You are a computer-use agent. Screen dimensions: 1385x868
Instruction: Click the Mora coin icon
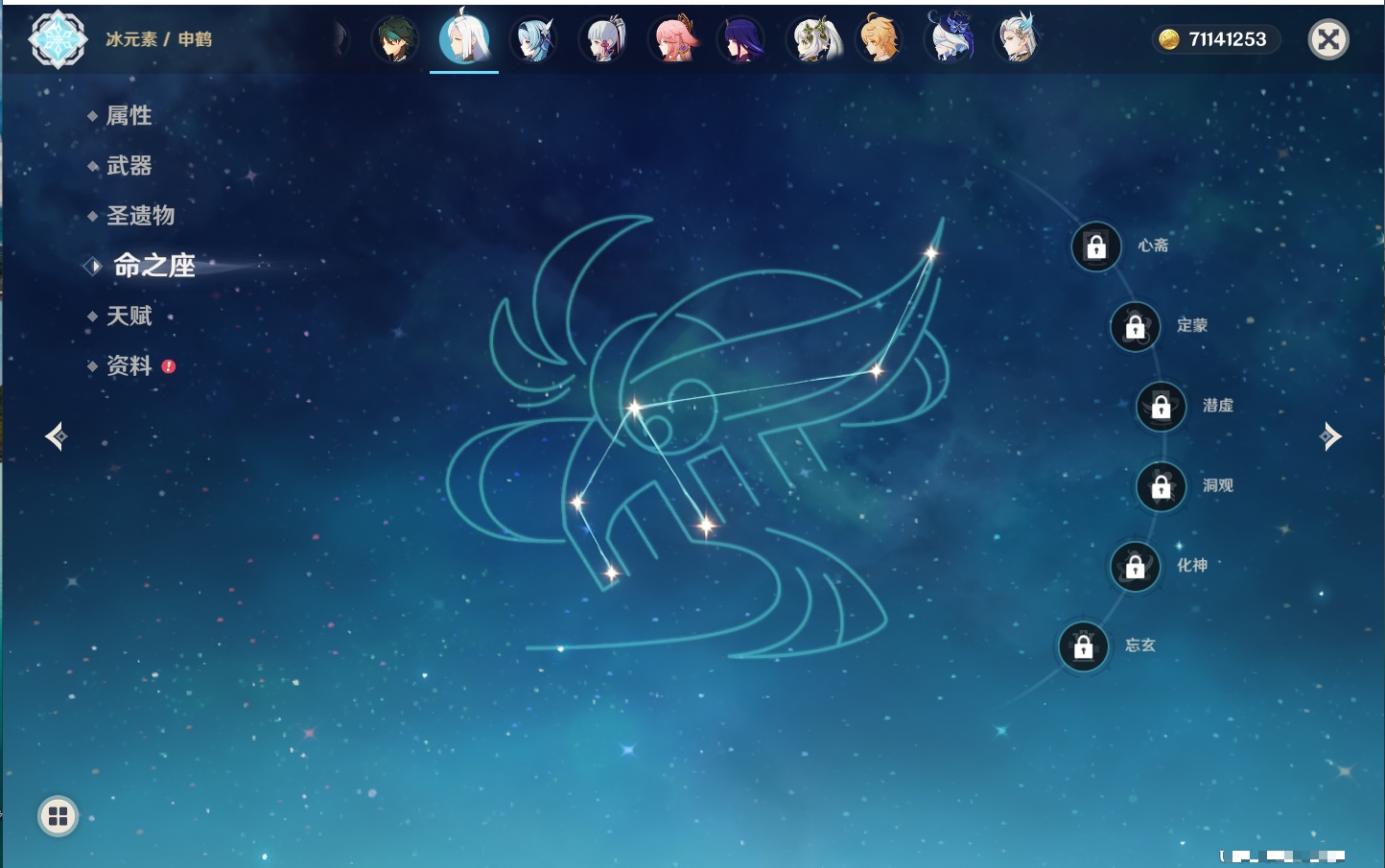[x=1168, y=39]
